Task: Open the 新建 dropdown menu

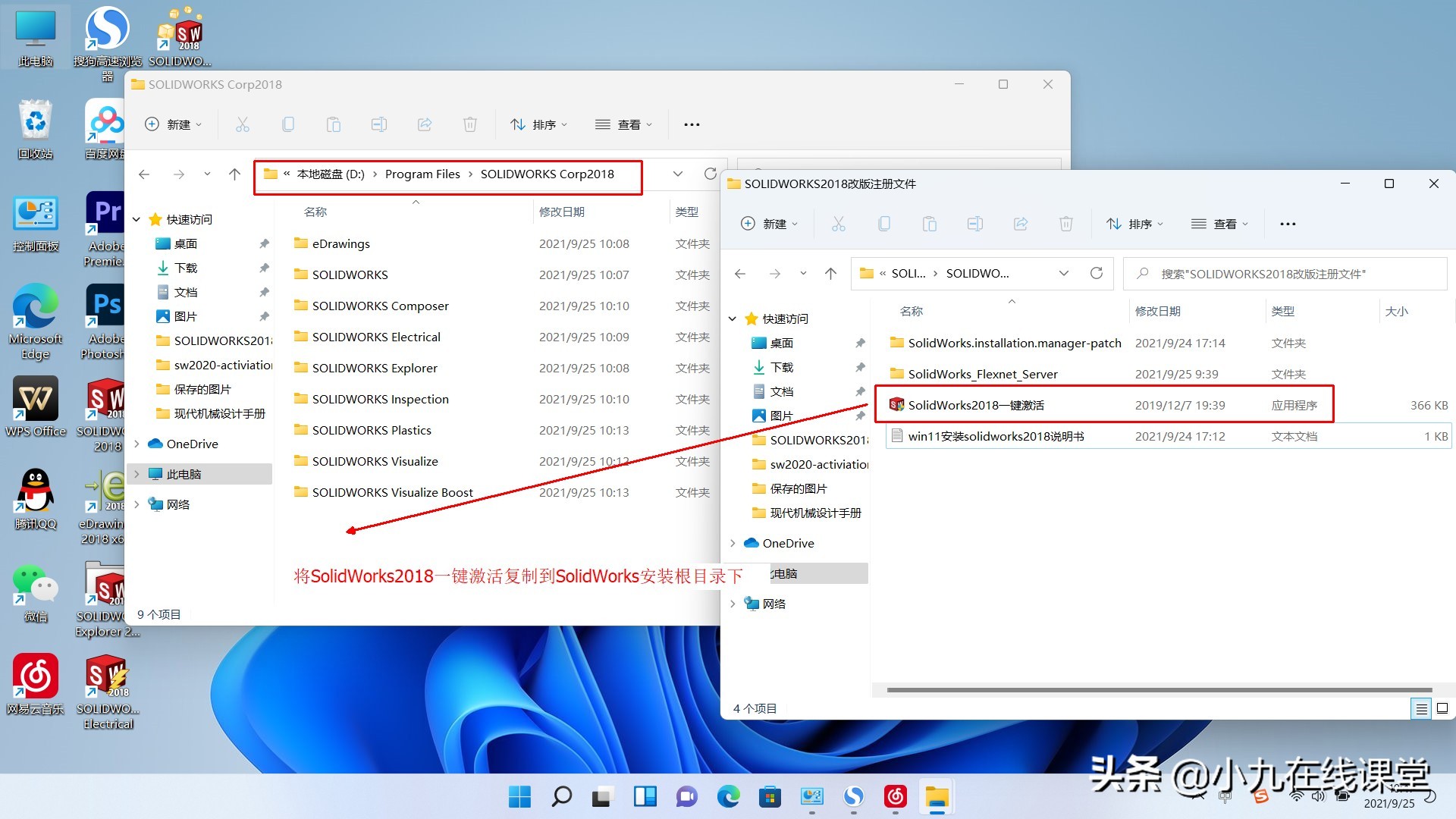Action: tap(769, 224)
